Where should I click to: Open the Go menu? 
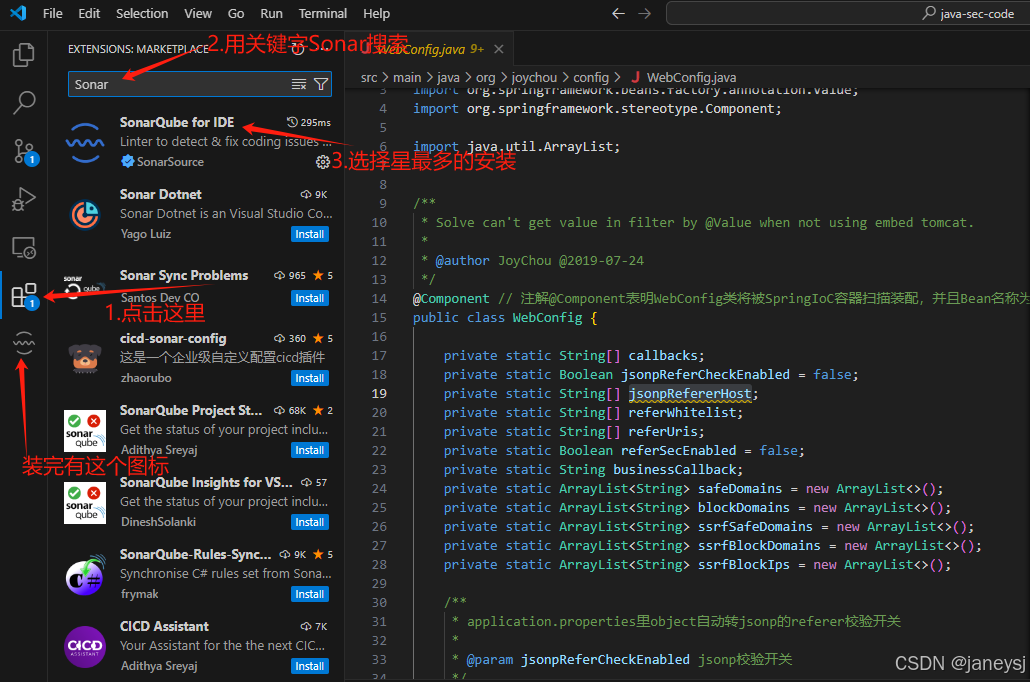236,13
